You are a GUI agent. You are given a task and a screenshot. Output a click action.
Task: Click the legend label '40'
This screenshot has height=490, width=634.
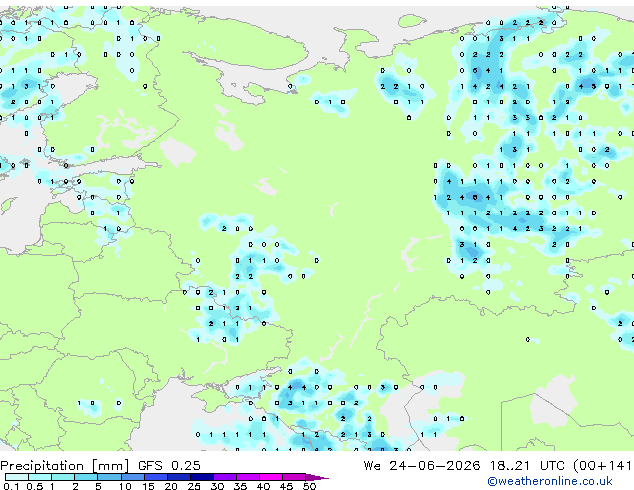click(x=263, y=486)
